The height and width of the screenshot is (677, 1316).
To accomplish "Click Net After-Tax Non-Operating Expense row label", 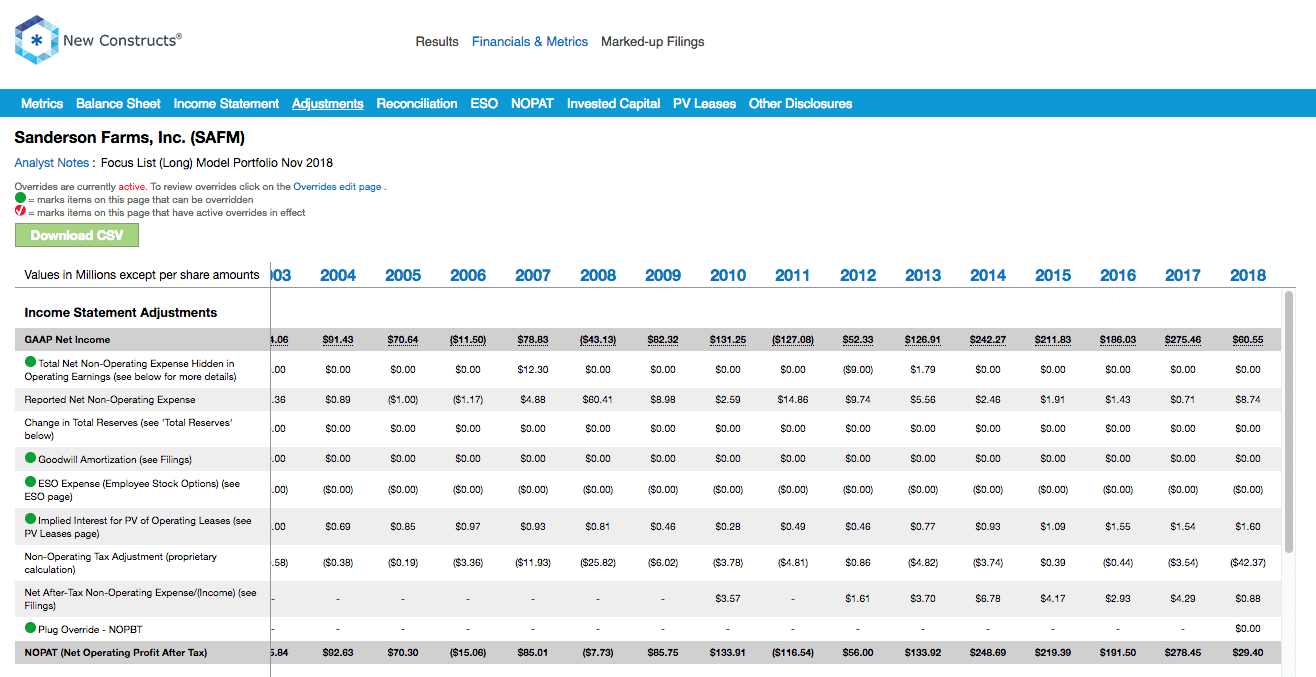I will [x=140, y=599].
